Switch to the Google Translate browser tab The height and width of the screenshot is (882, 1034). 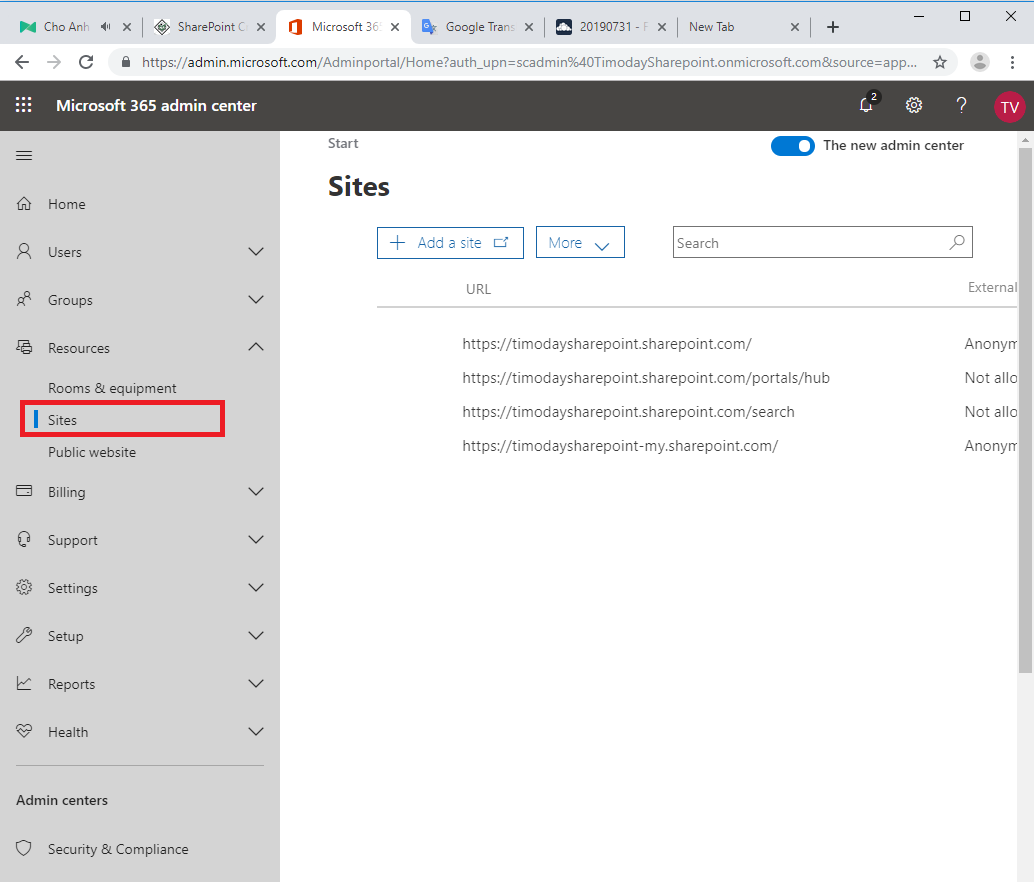pos(477,28)
